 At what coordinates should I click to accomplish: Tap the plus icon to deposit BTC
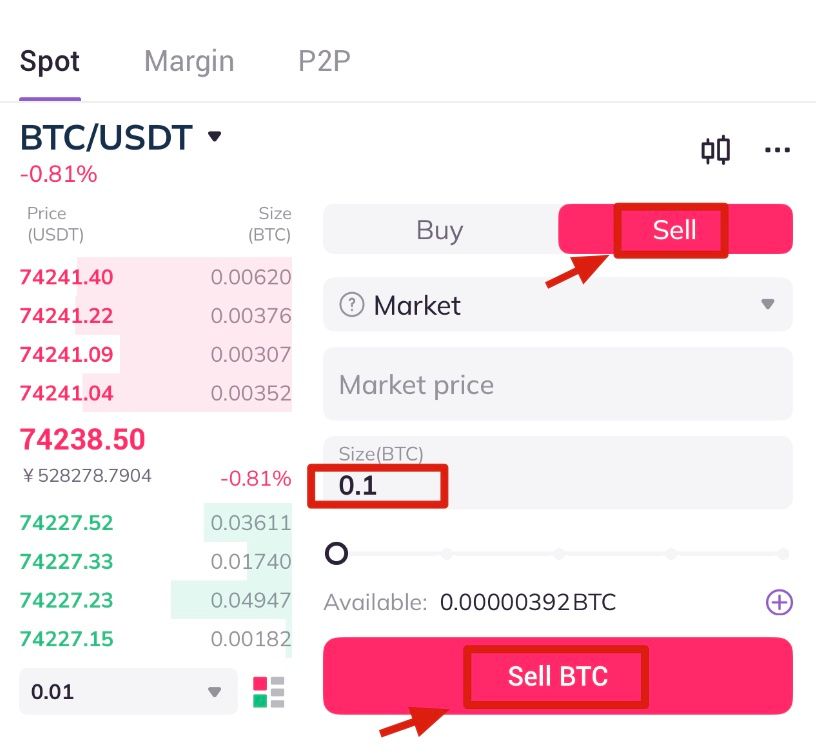coord(778,602)
